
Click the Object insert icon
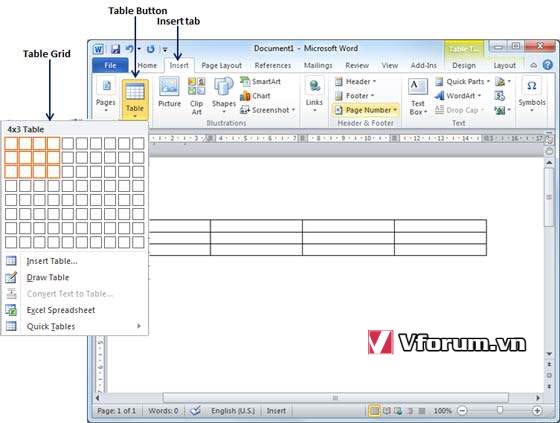tap(502, 110)
